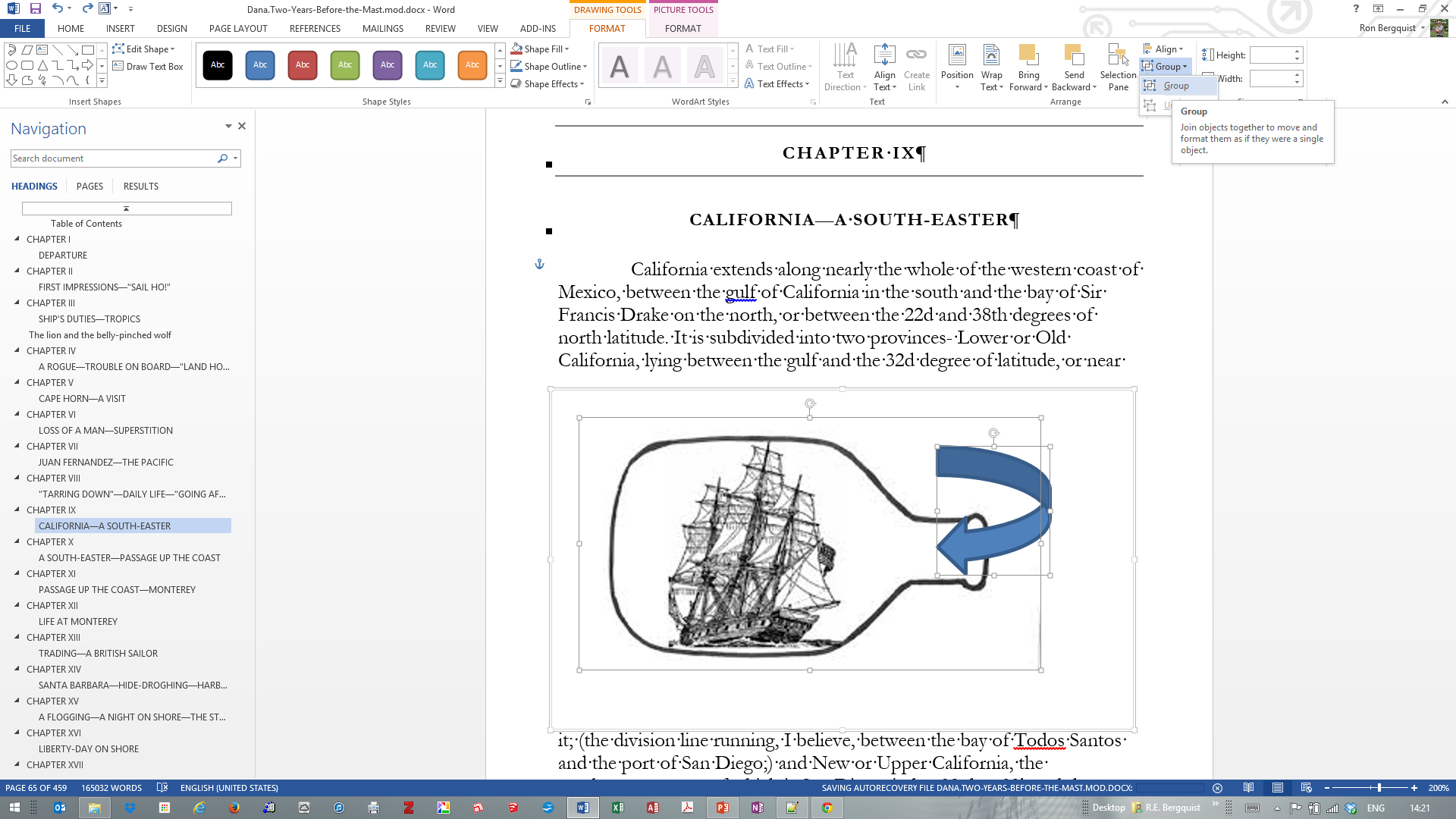
Task: Switch to PAGES in Navigation pane
Action: point(89,187)
